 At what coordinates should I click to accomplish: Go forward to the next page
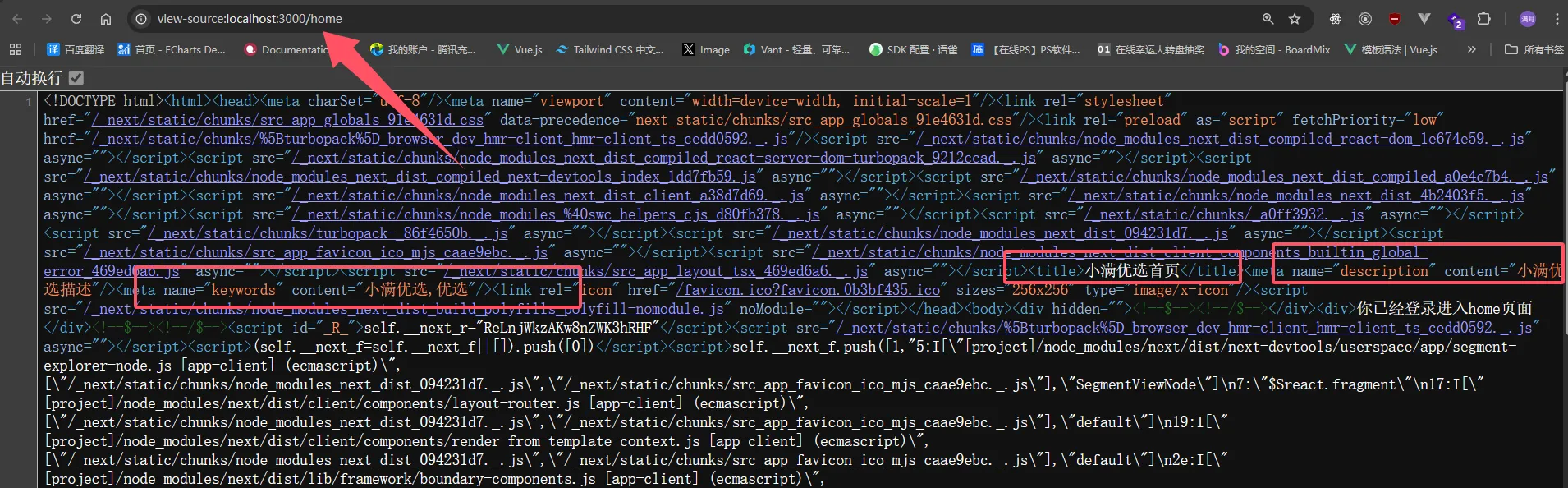pos(47,18)
